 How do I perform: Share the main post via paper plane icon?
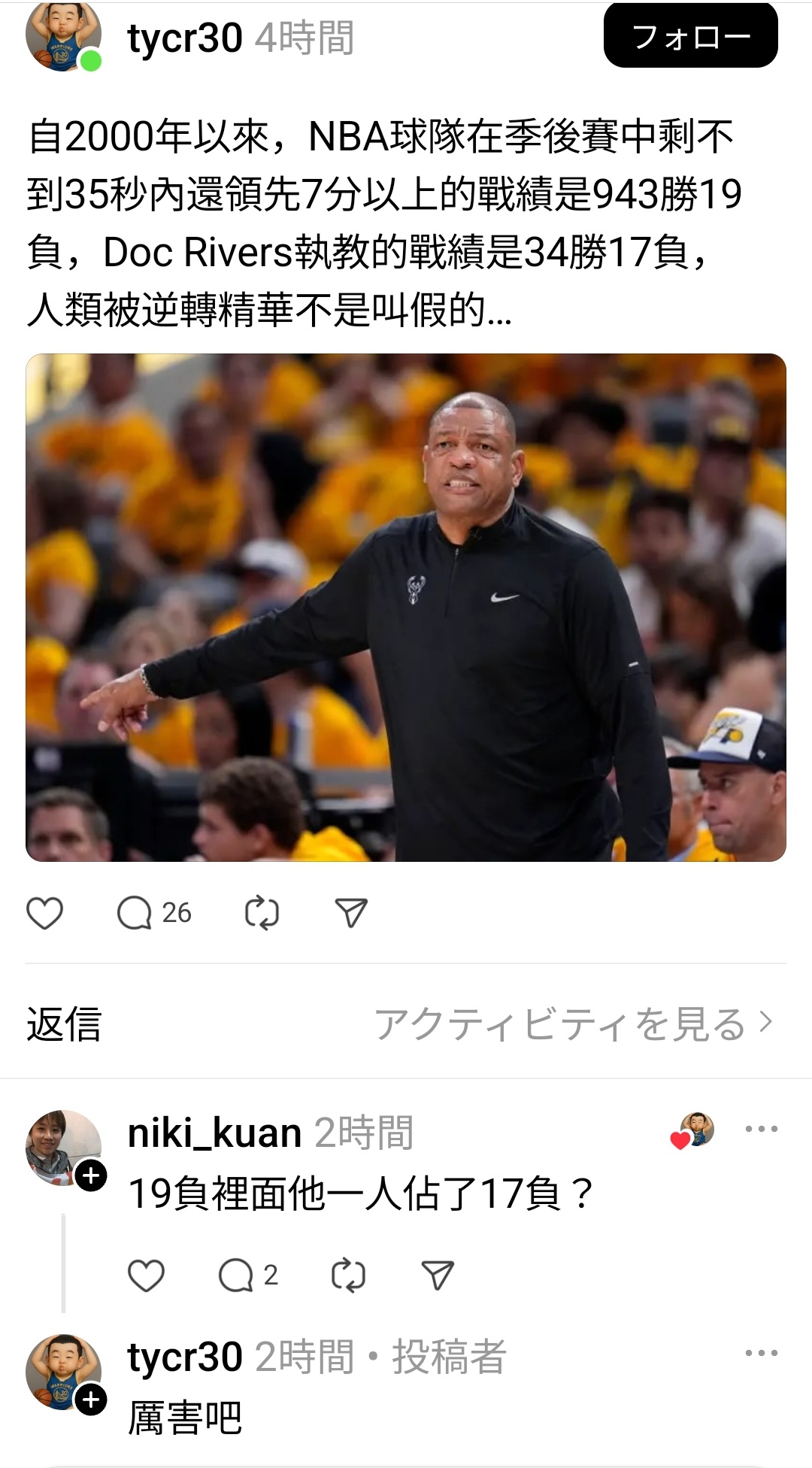click(351, 913)
